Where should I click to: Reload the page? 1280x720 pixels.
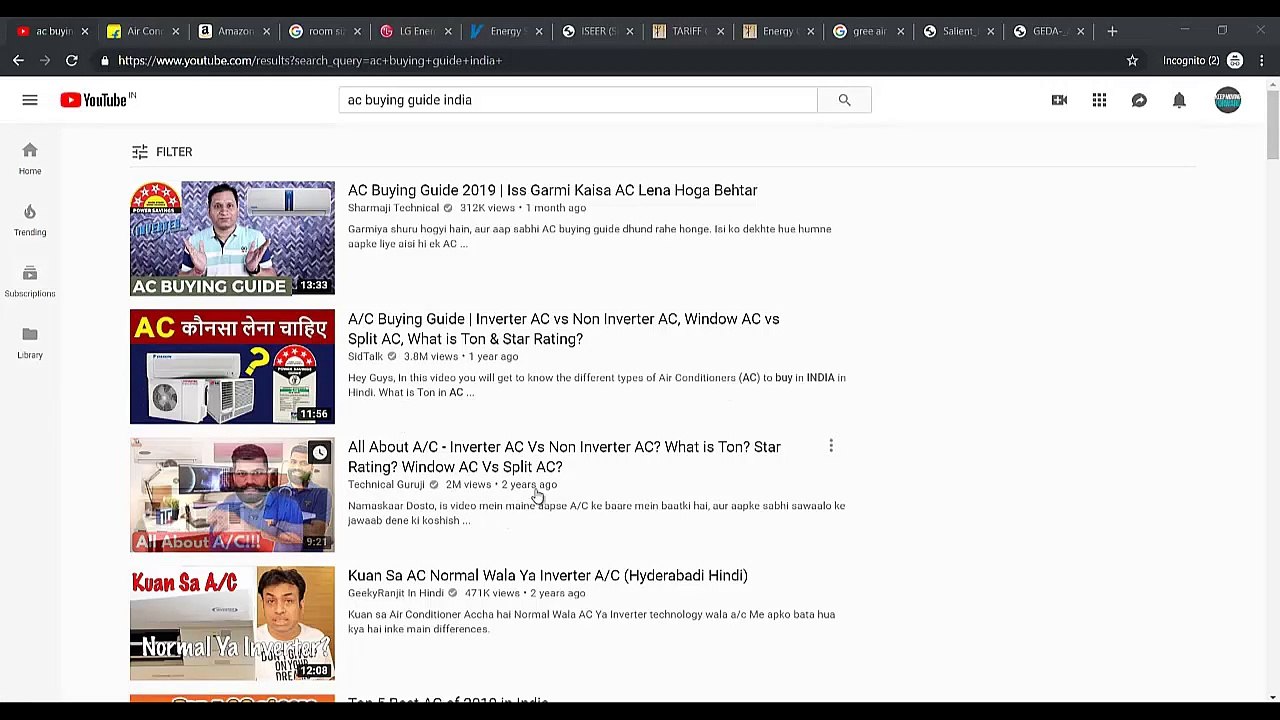coord(72,60)
